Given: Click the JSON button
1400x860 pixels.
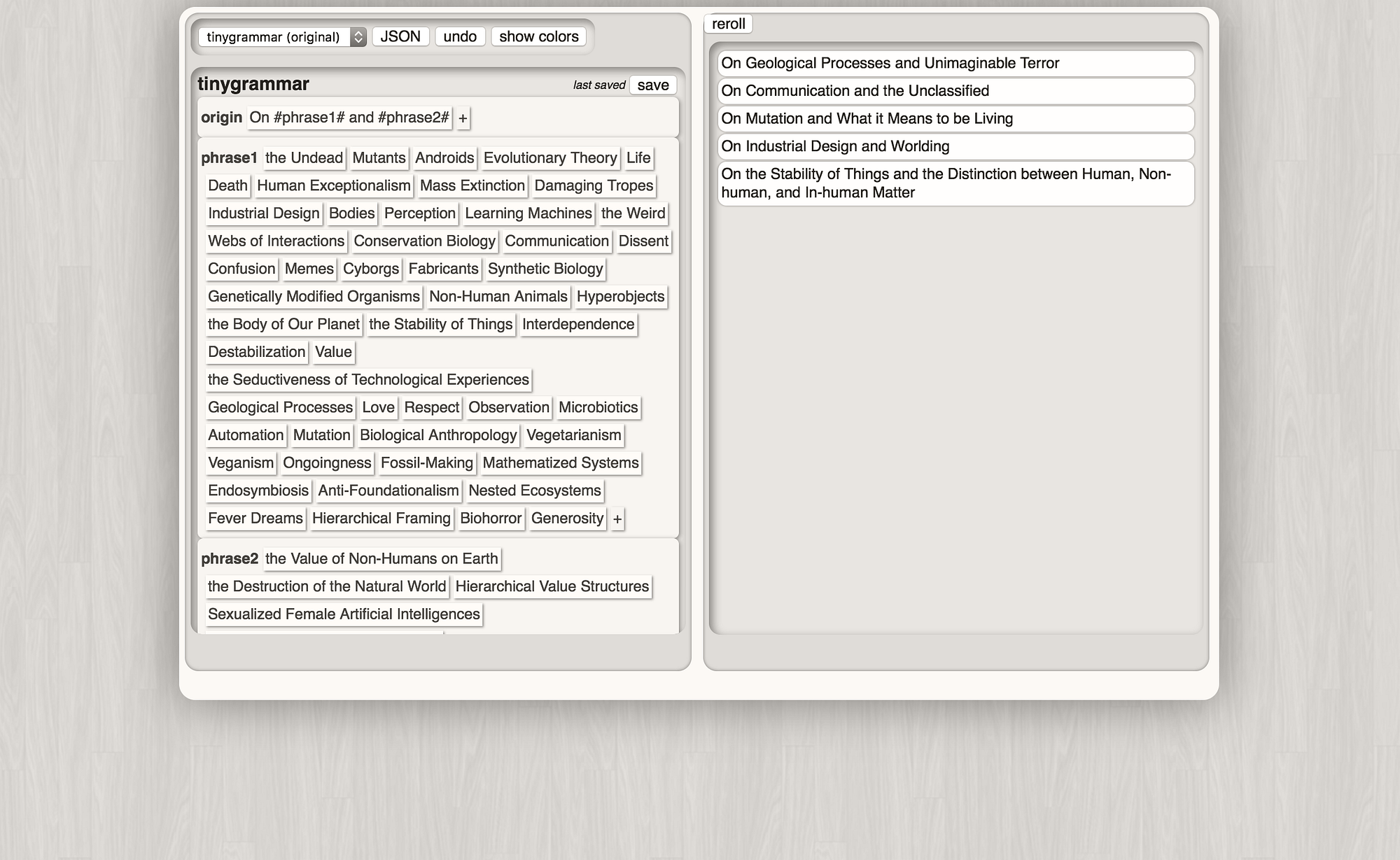Looking at the screenshot, I should 400,36.
